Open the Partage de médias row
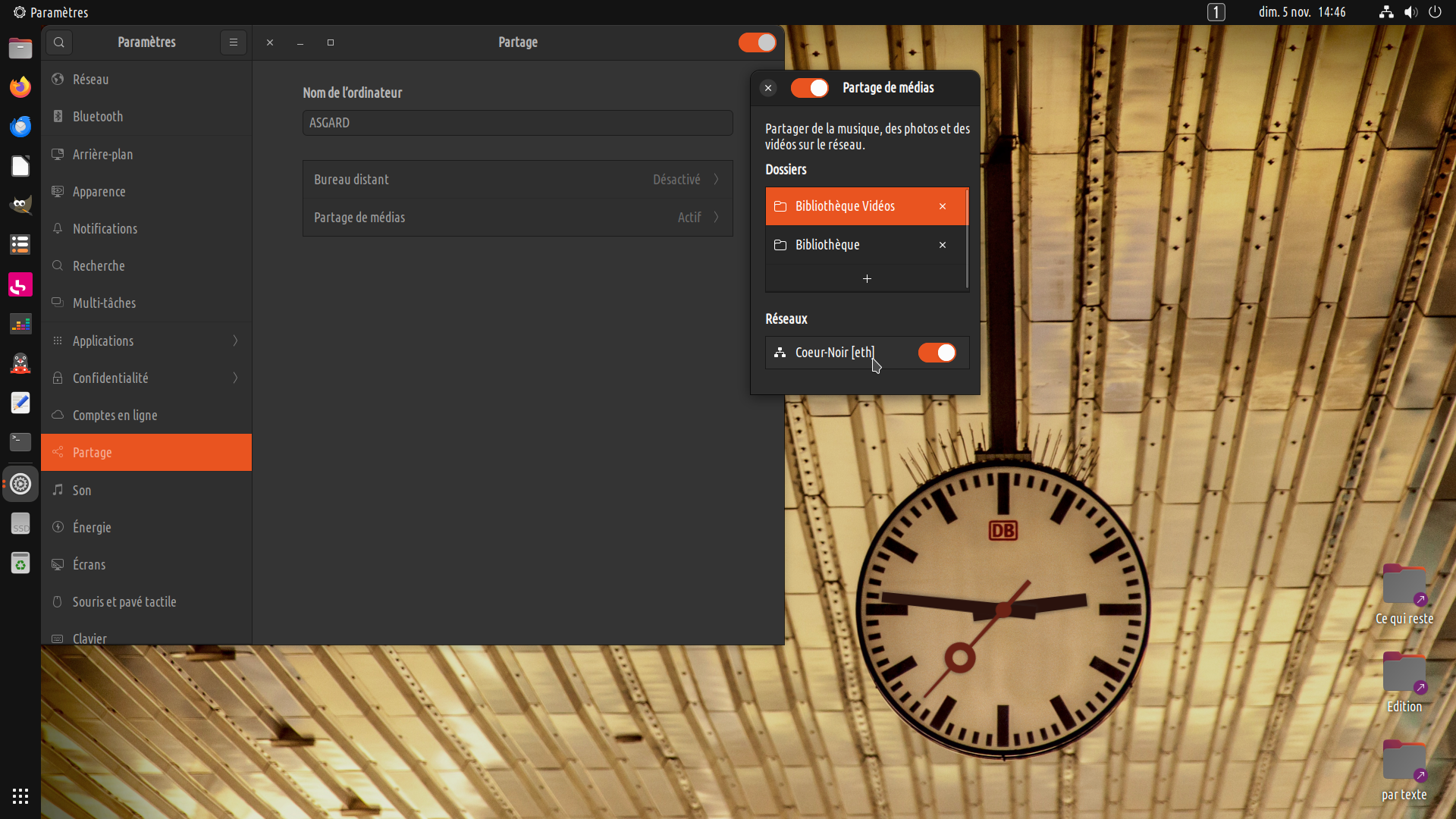The image size is (1456, 819). [517, 218]
